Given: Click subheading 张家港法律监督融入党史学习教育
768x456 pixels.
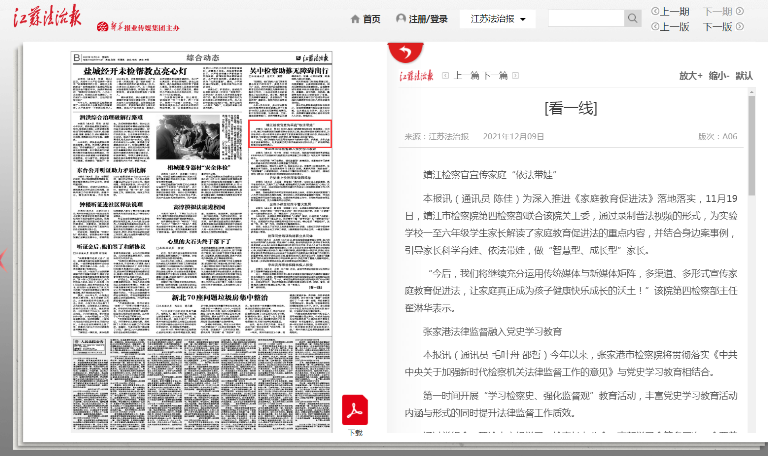Looking at the screenshot, I should (492, 332).
